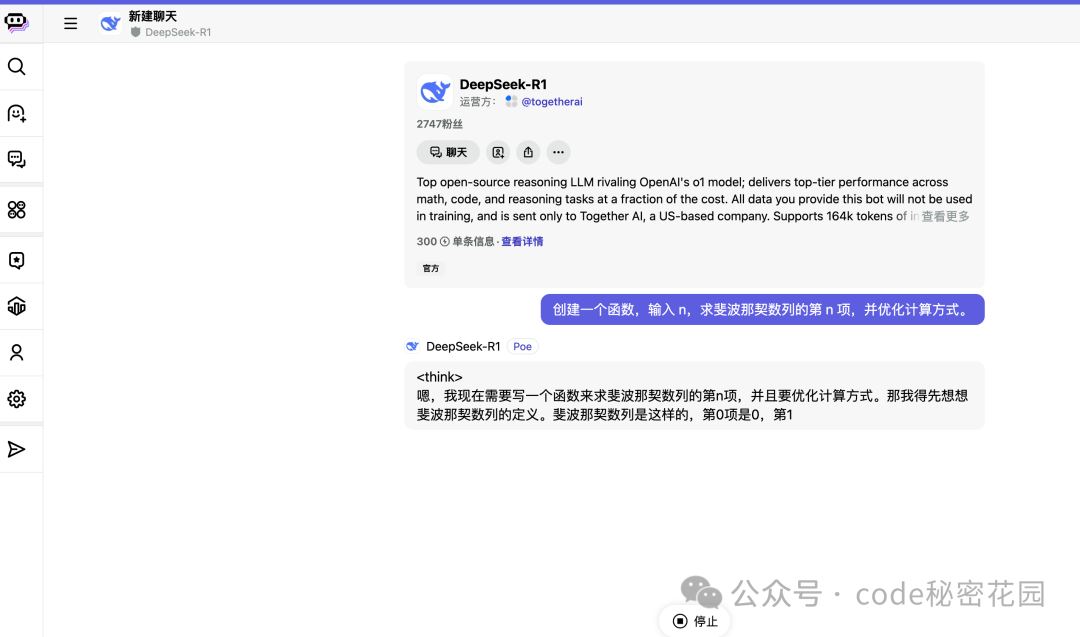
Task: Click the paper plane send icon
Action: [x=17, y=449]
